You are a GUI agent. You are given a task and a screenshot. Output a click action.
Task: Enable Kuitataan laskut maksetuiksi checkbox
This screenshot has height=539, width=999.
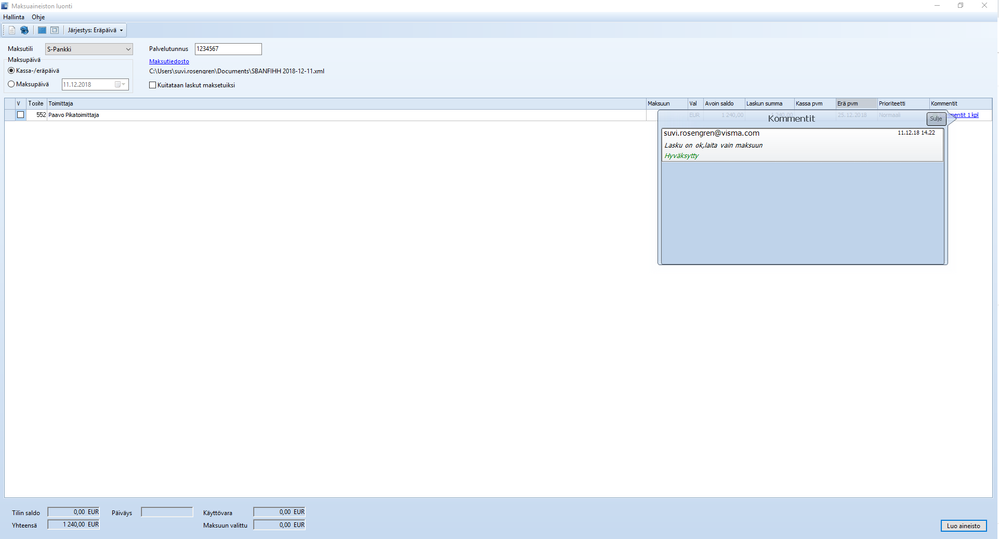coord(152,85)
